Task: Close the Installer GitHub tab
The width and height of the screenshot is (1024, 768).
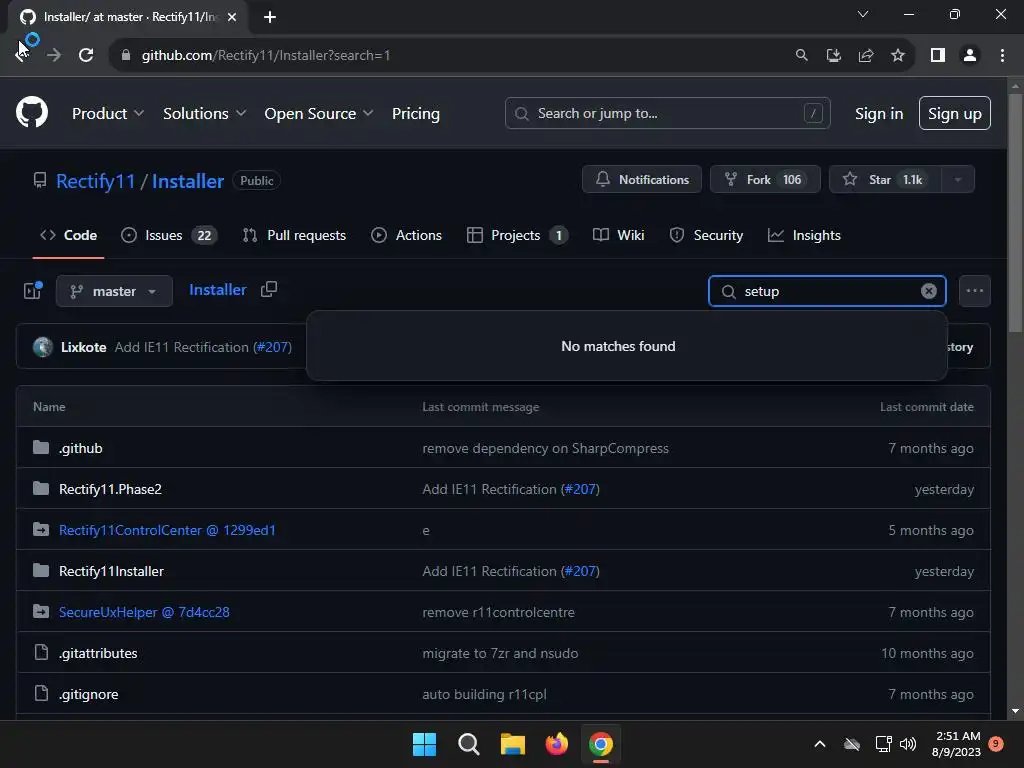Action: coord(232,17)
